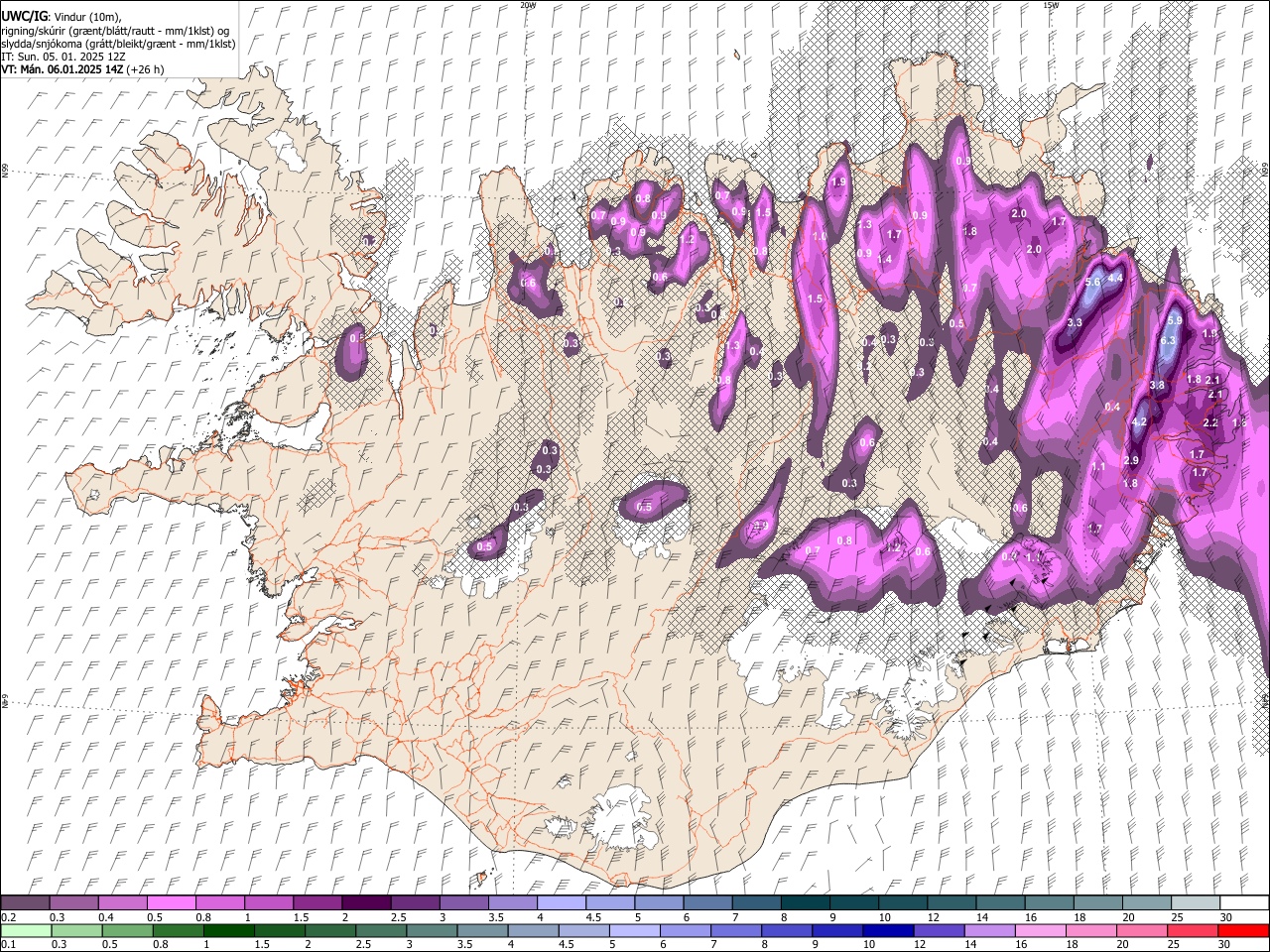
Task: Click the 5.9 precipitation value on the map
Action: (x=1175, y=320)
